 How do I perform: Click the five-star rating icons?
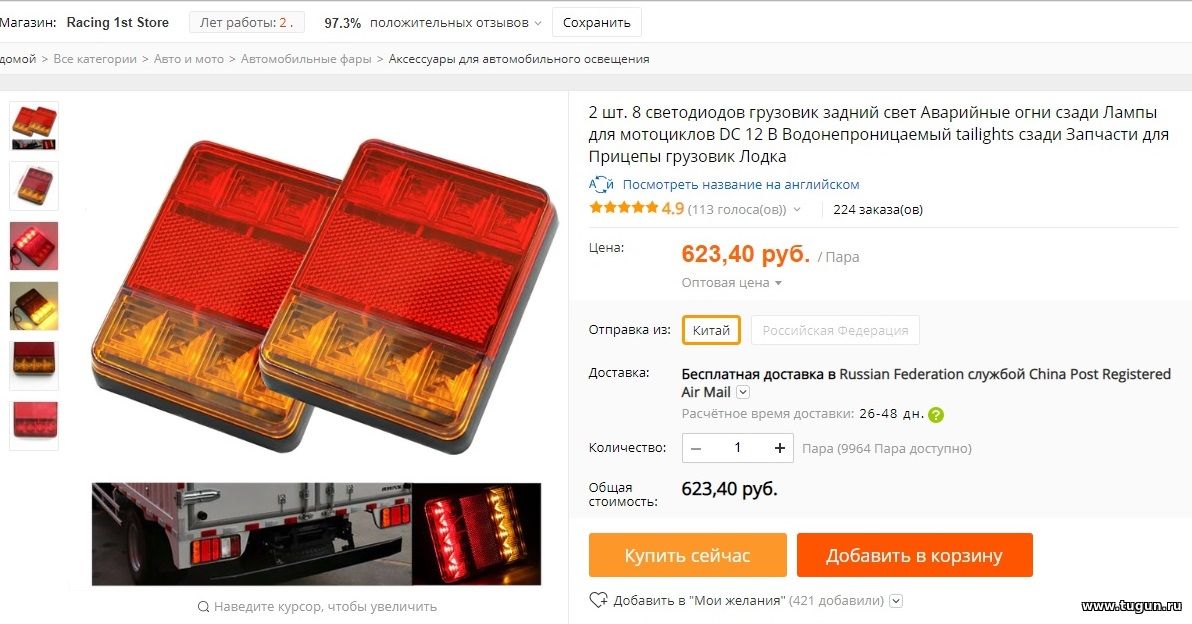tap(623, 207)
